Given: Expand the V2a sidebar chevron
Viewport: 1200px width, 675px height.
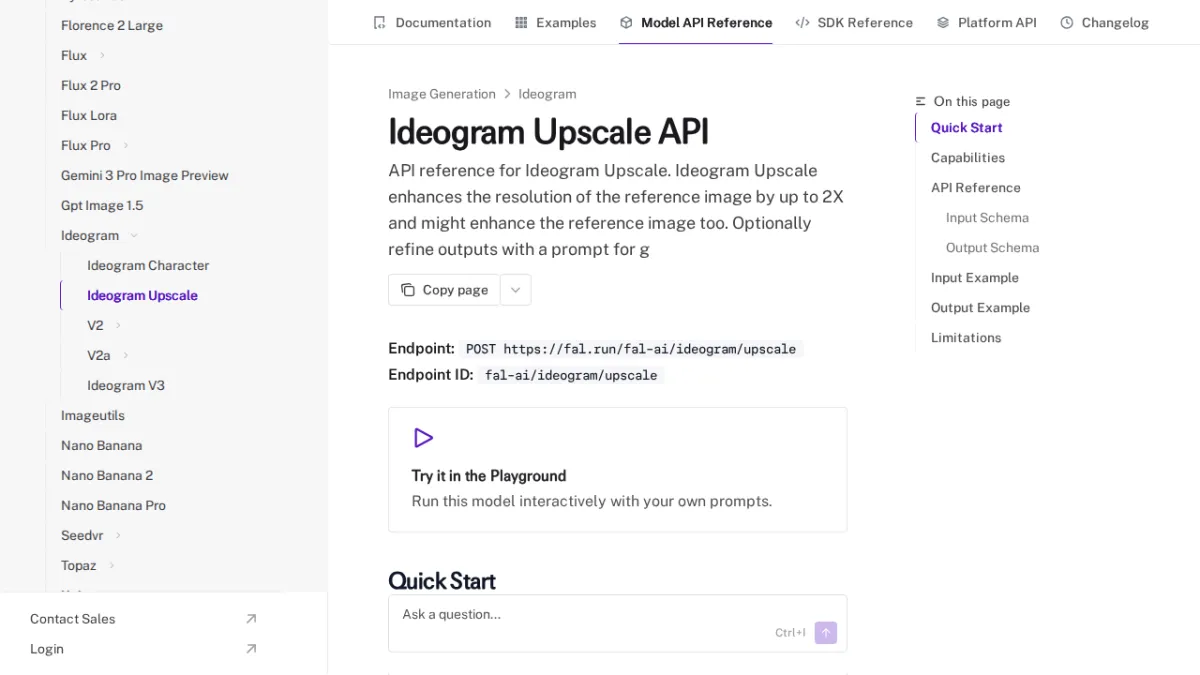Looking at the screenshot, I should pos(126,355).
